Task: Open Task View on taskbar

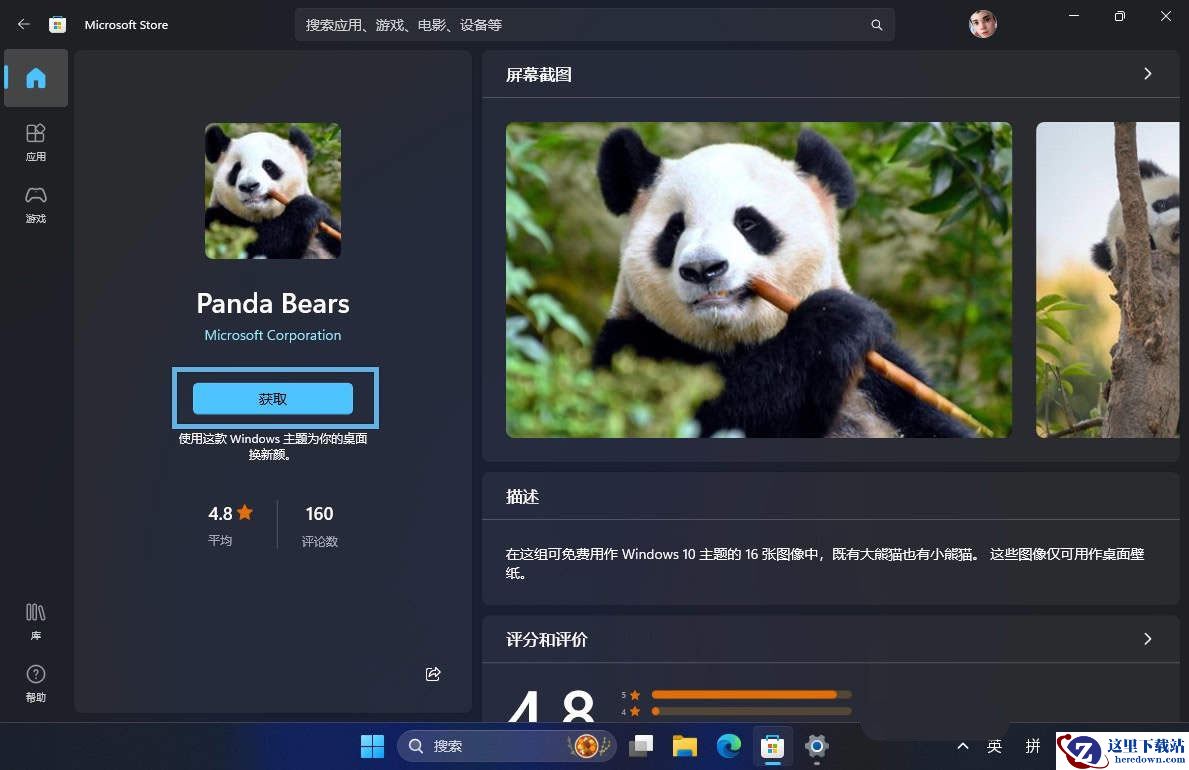Action: point(642,746)
